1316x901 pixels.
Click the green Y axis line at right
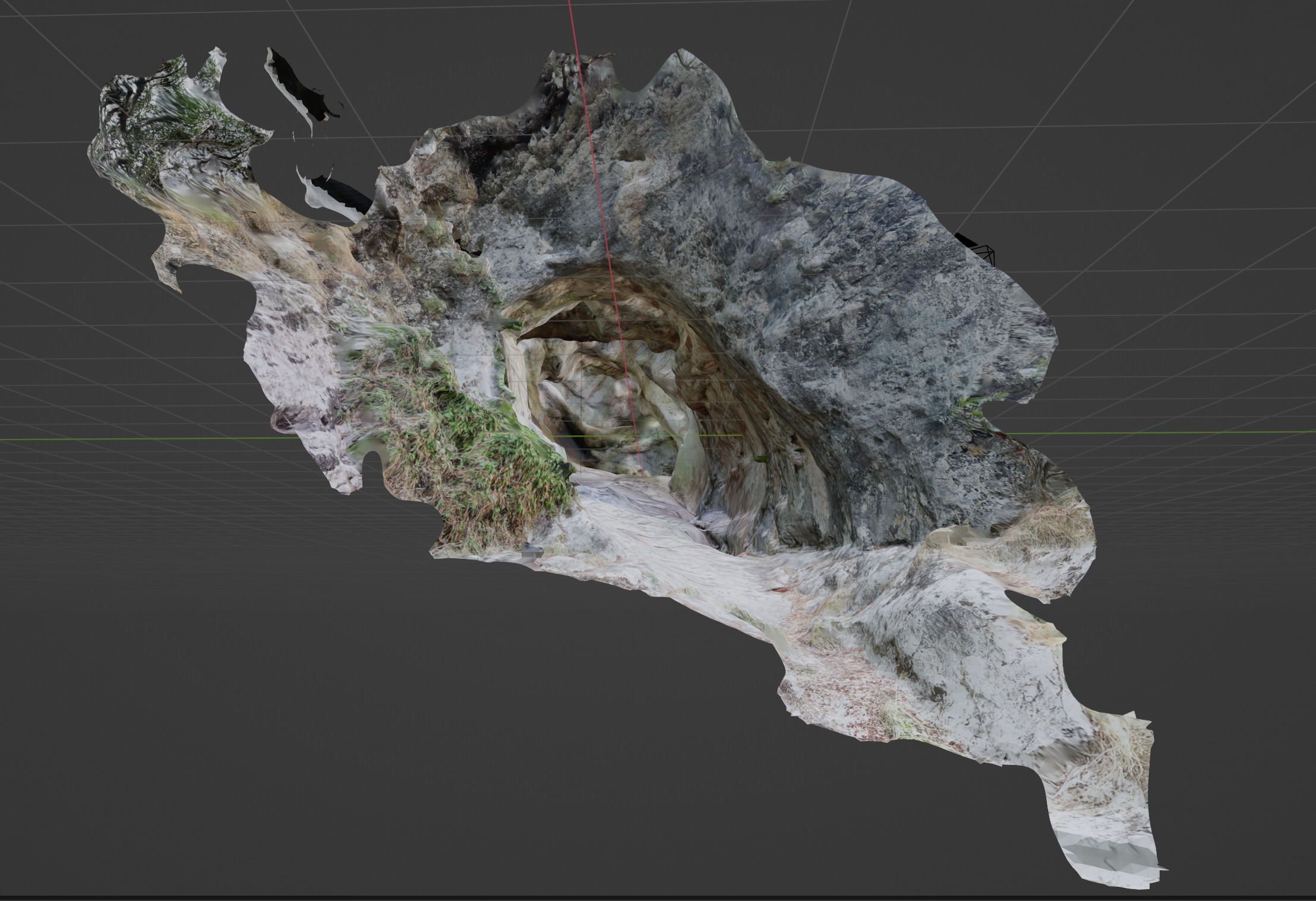tap(1188, 432)
